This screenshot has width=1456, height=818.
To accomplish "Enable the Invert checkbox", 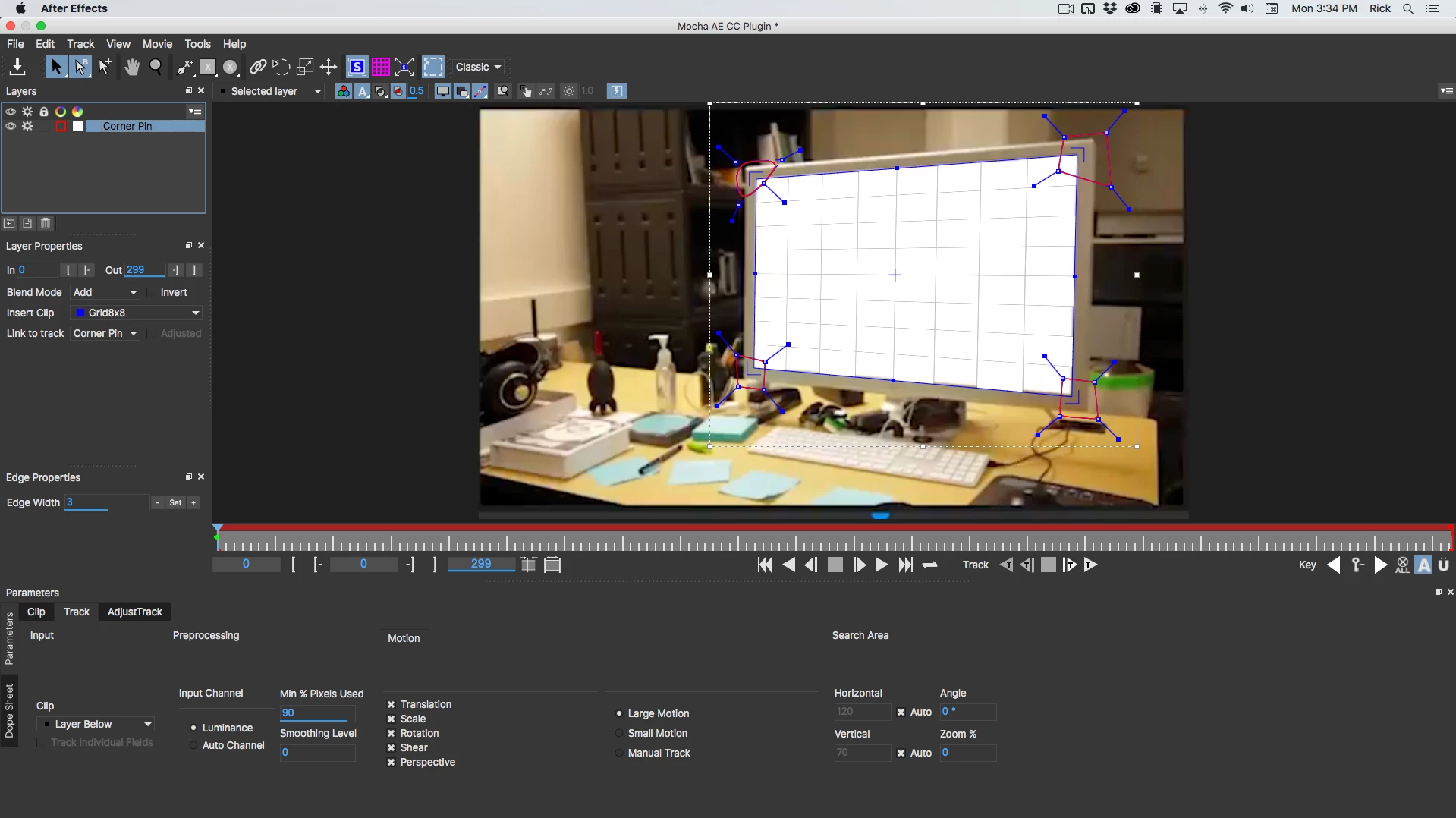I will (x=151, y=292).
